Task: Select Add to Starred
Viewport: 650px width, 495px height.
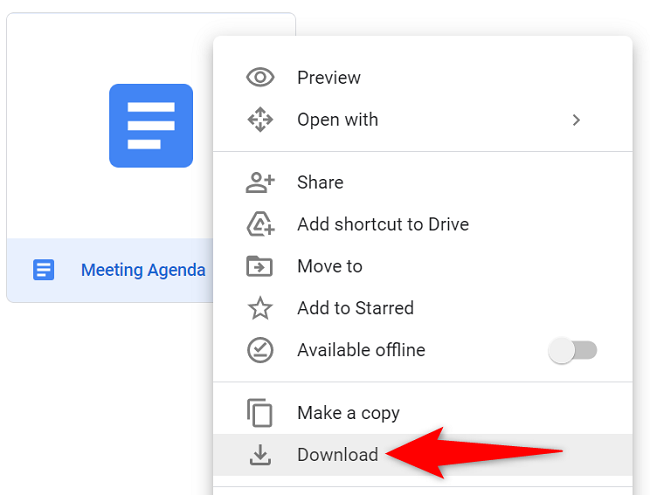Action: point(423,308)
